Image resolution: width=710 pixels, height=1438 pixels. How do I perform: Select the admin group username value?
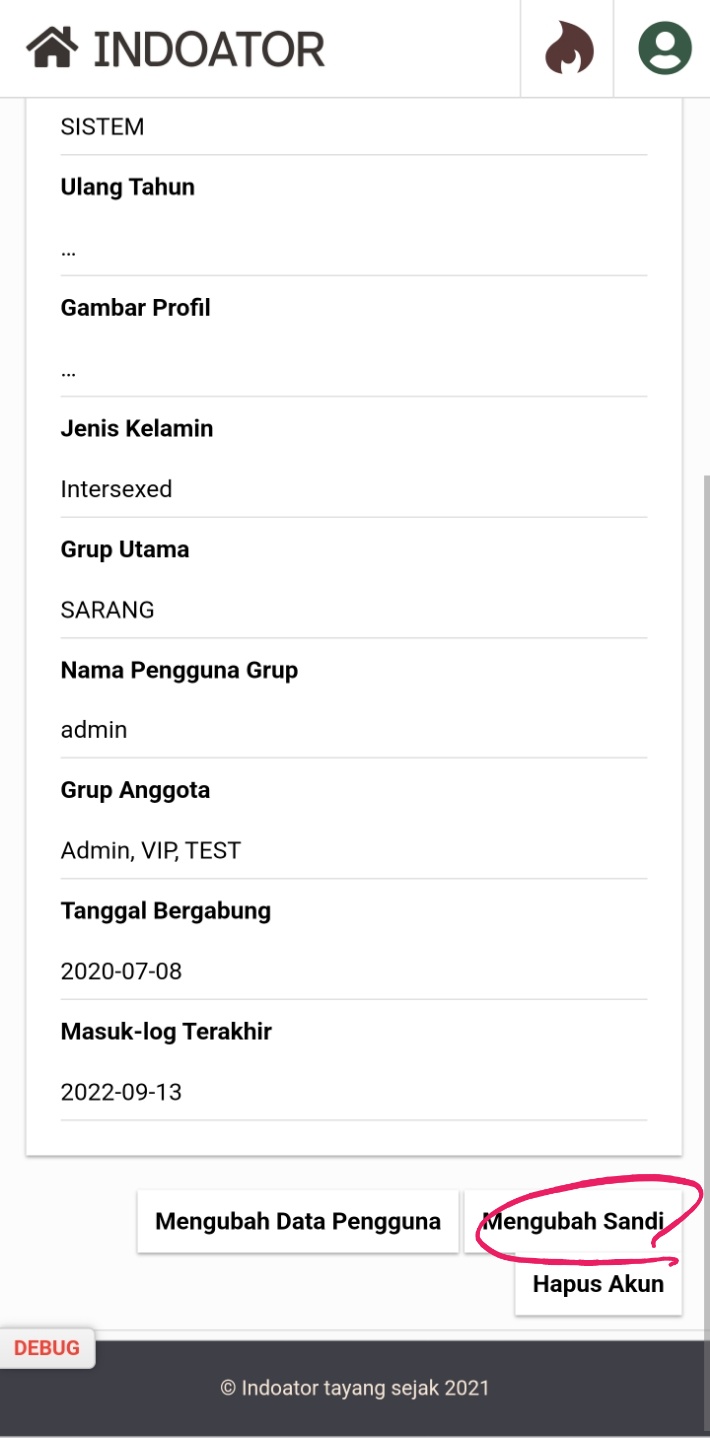[x=94, y=730]
